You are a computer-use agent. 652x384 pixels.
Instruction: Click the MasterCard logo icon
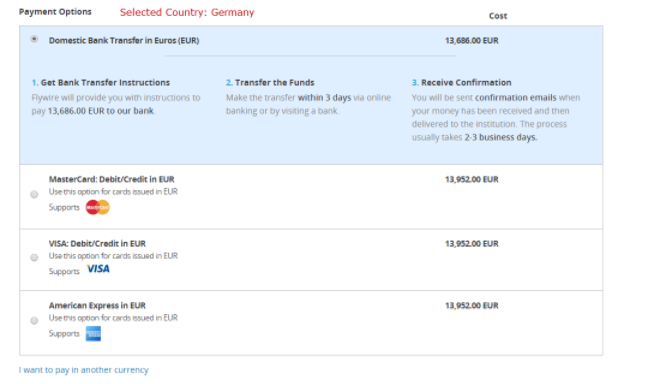coord(98,207)
